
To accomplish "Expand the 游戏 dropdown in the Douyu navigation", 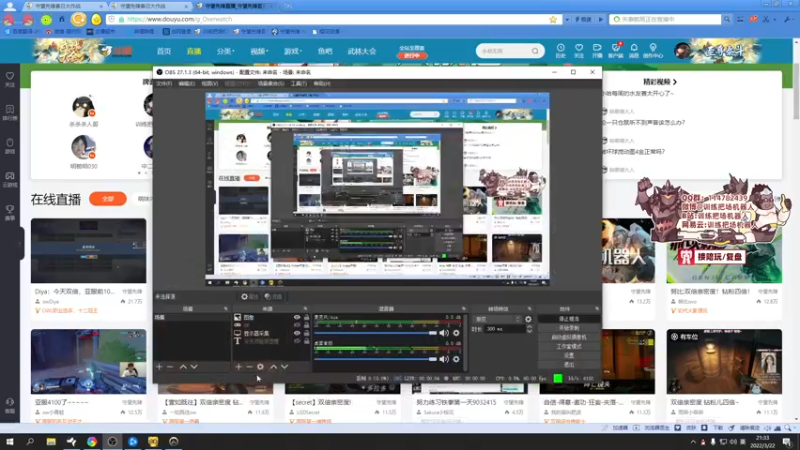I will (293, 51).
